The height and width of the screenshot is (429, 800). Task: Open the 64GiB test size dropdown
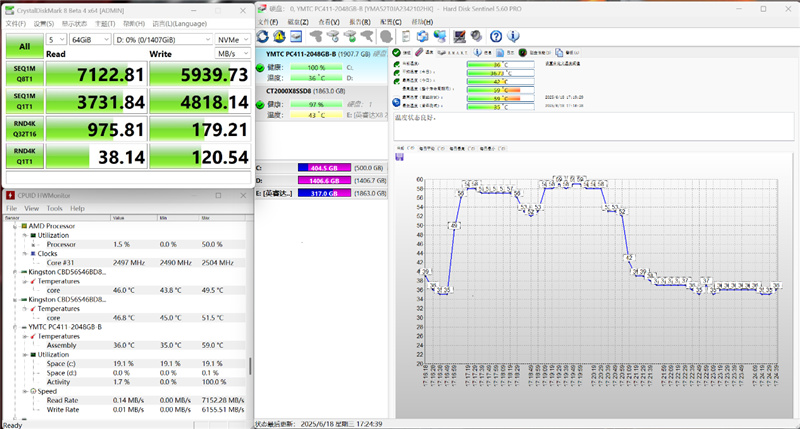click(92, 39)
